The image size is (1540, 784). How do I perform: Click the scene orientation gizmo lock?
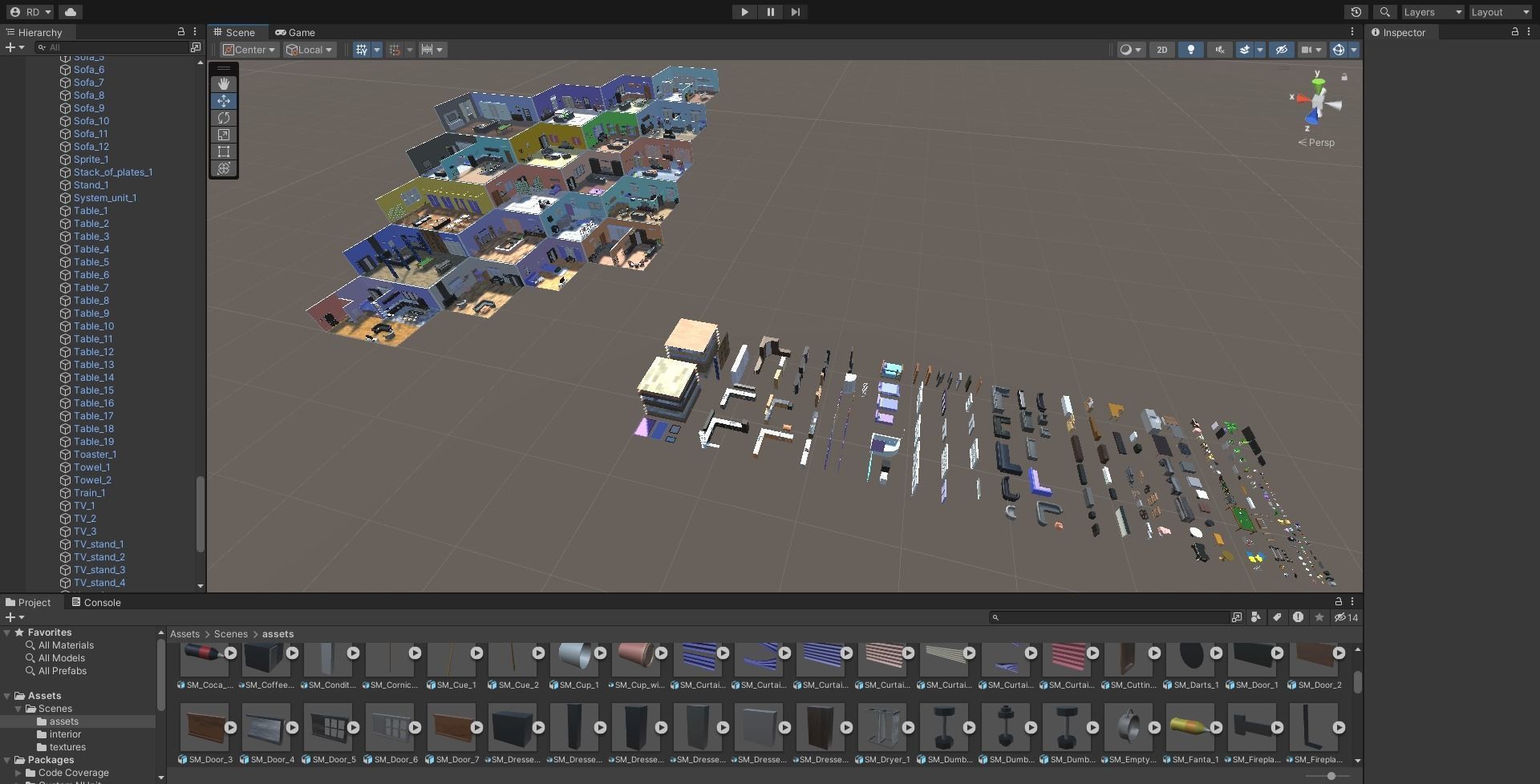(x=1344, y=77)
